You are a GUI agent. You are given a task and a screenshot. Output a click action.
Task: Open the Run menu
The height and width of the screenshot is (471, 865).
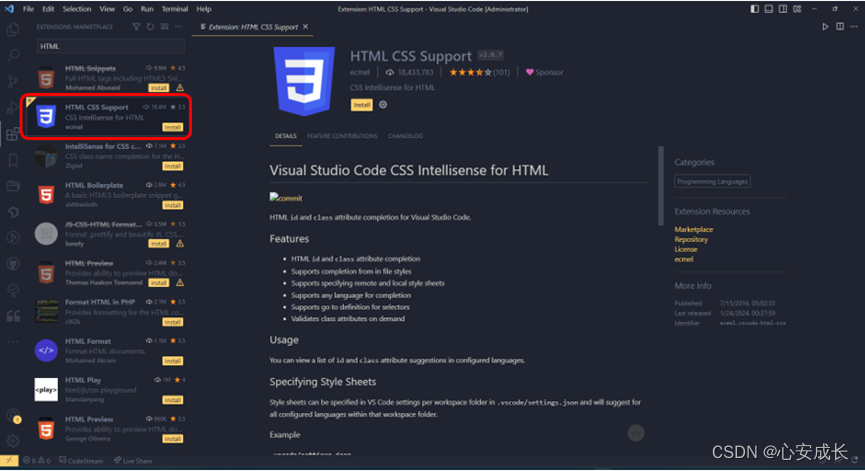[147, 9]
